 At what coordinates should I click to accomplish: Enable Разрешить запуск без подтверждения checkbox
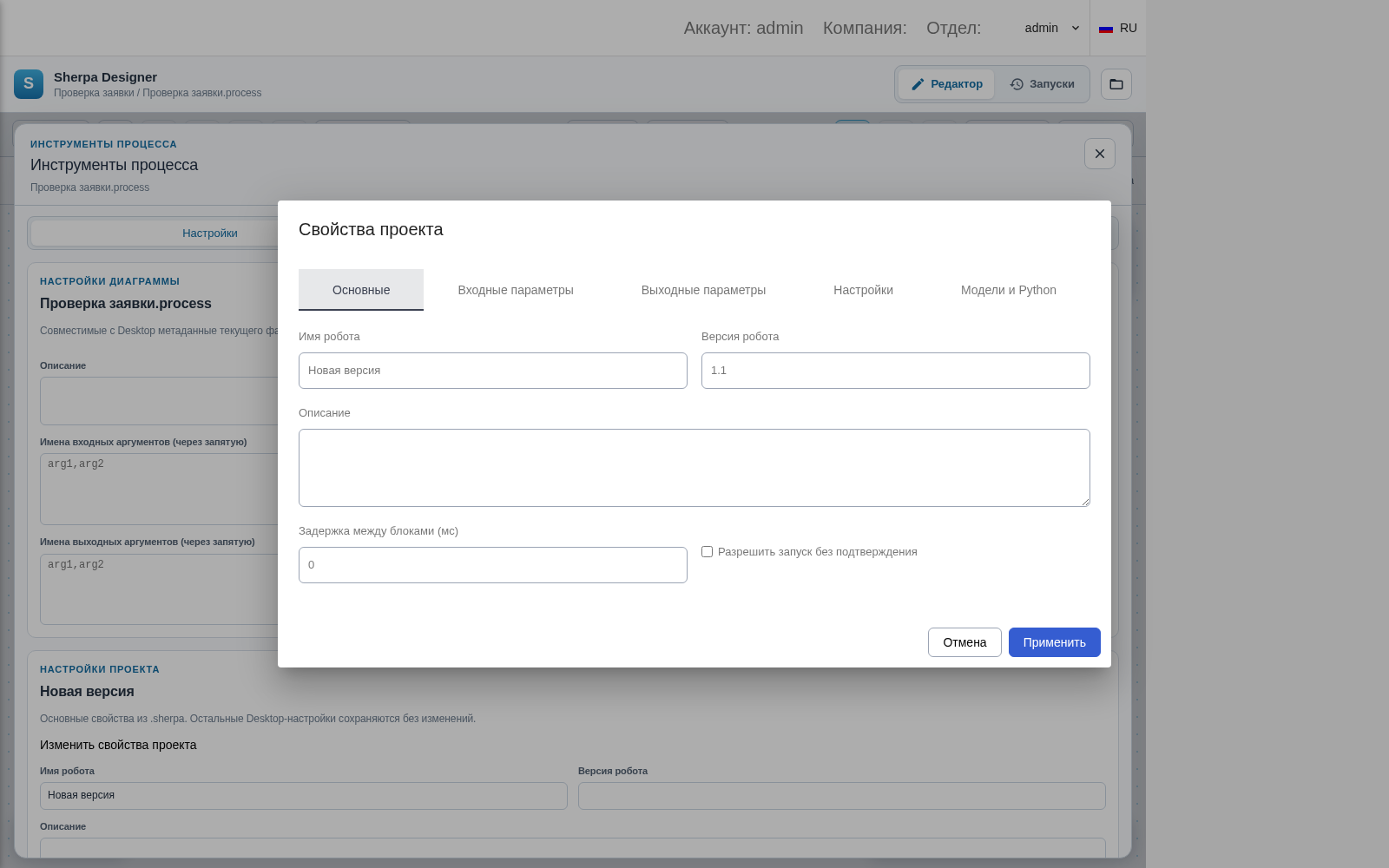tap(707, 552)
